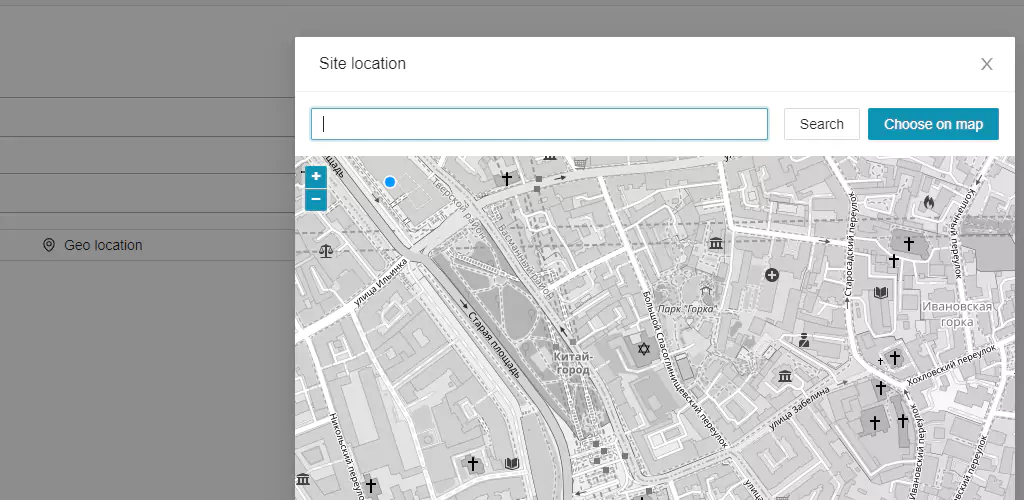Click the blue location marker dot
Viewport: 1024px width, 500px height.
[390, 182]
